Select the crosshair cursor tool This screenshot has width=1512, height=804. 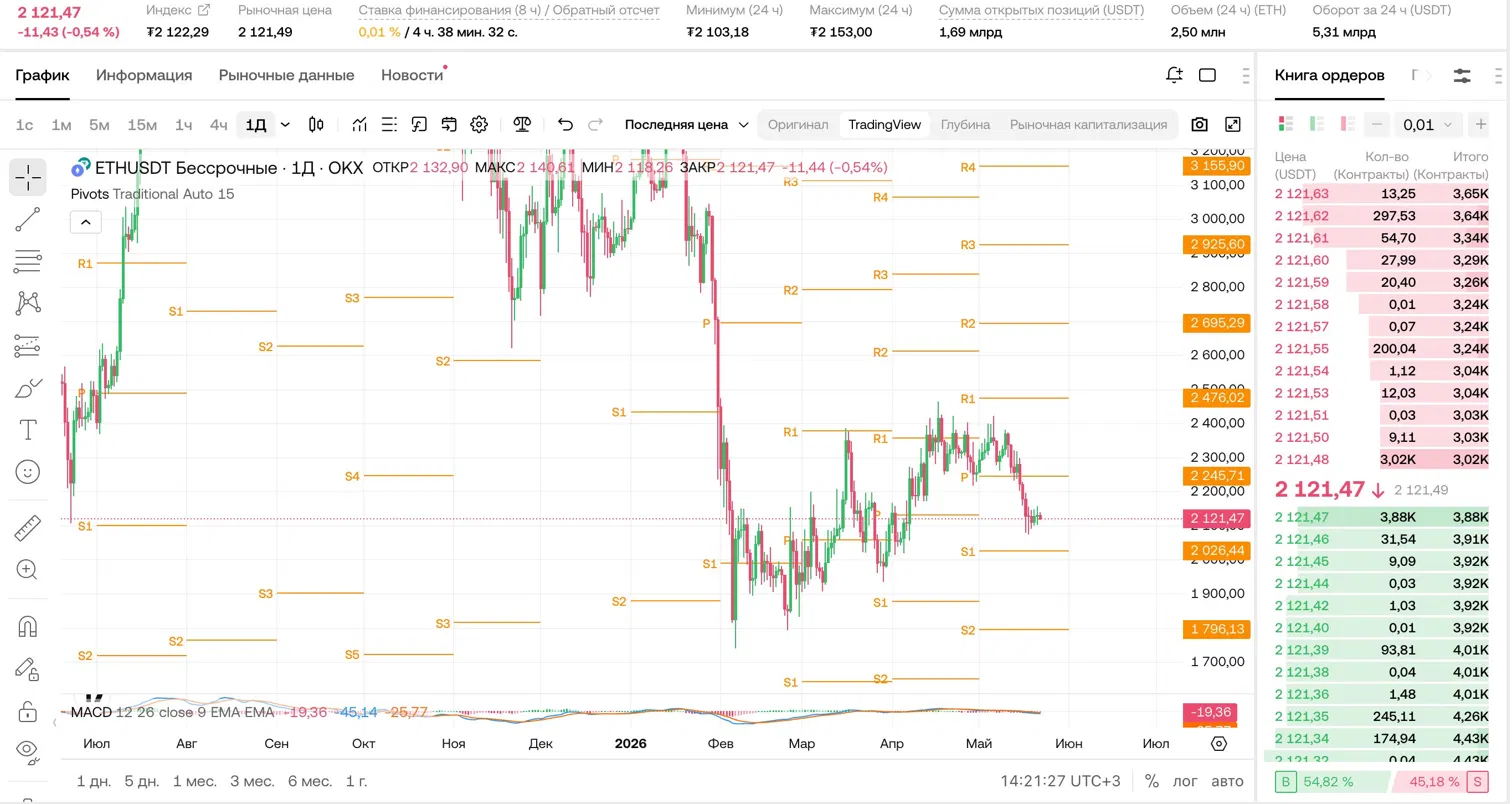pos(28,177)
